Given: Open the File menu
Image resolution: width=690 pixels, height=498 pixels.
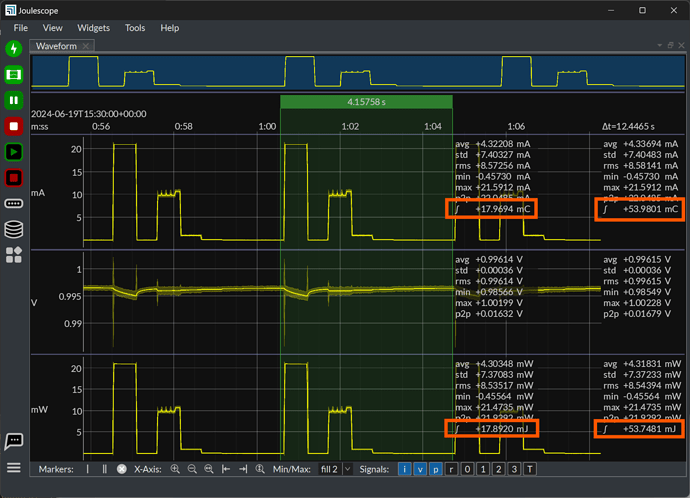Looking at the screenshot, I should click(21, 28).
